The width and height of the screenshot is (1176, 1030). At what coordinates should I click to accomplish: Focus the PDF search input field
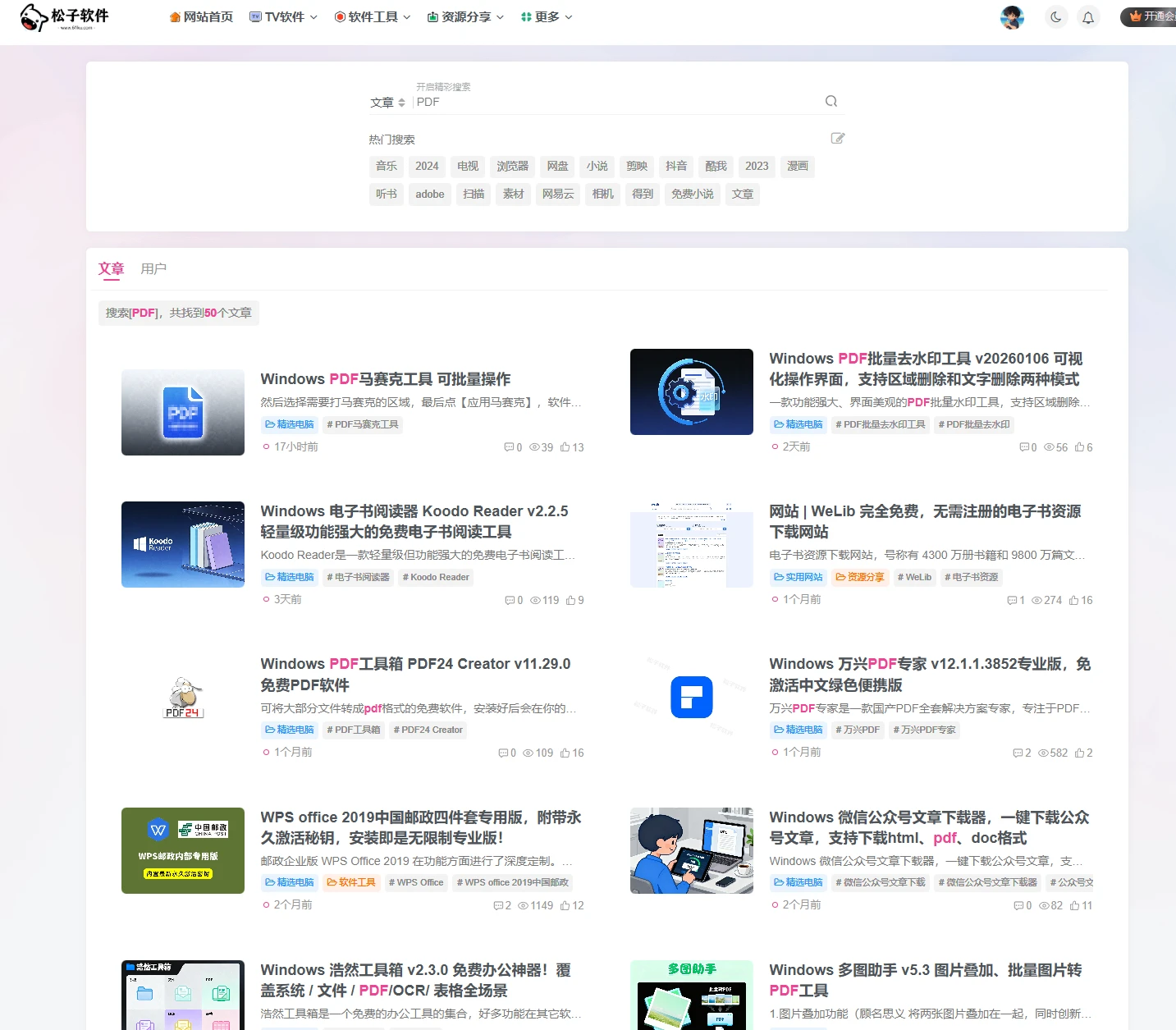click(x=615, y=102)
